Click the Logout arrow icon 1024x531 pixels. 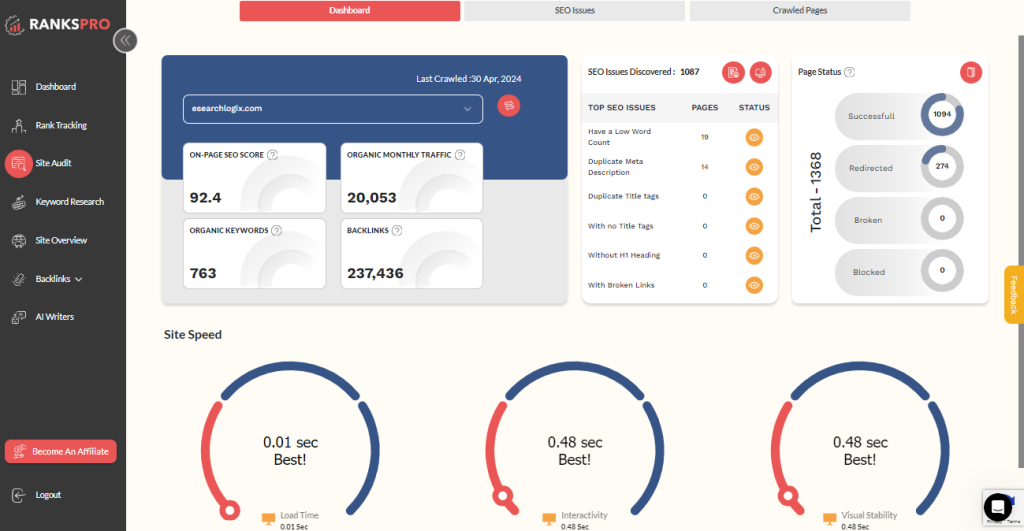pos(18,495)
